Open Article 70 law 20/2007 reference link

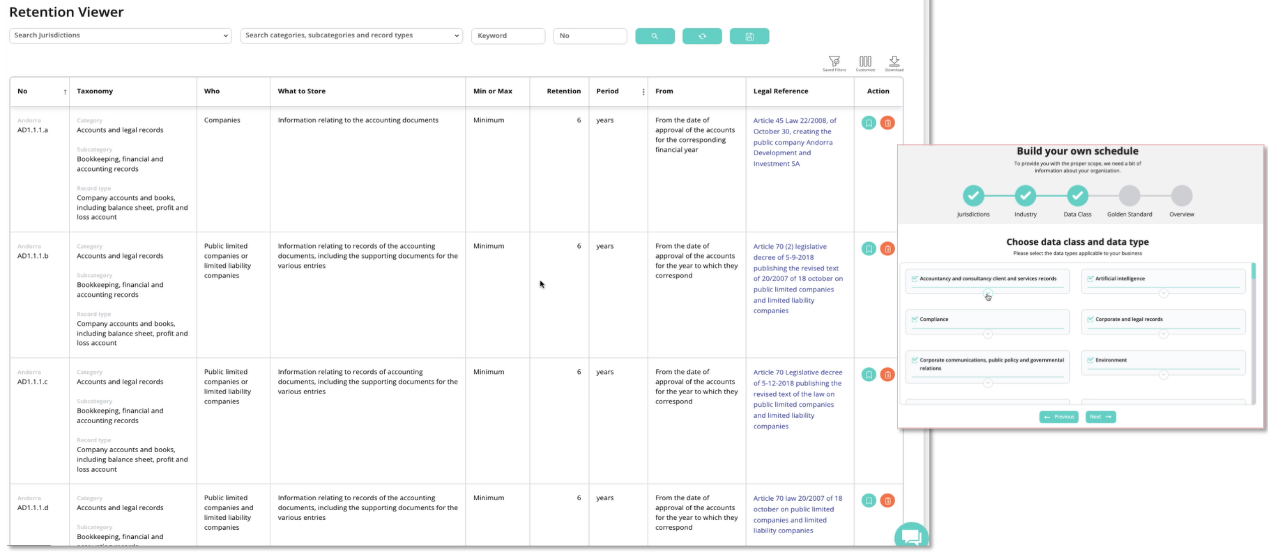click(798, 514)
